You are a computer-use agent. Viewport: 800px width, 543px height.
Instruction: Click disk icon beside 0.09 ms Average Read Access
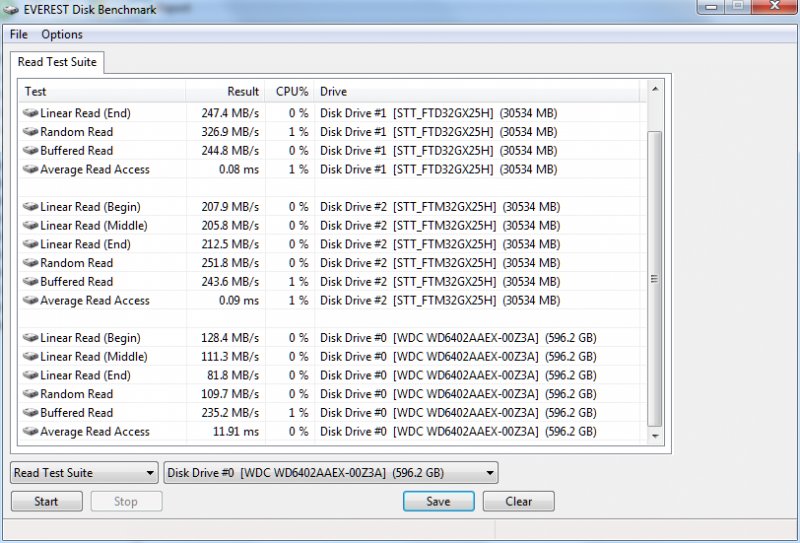(31, 300)
